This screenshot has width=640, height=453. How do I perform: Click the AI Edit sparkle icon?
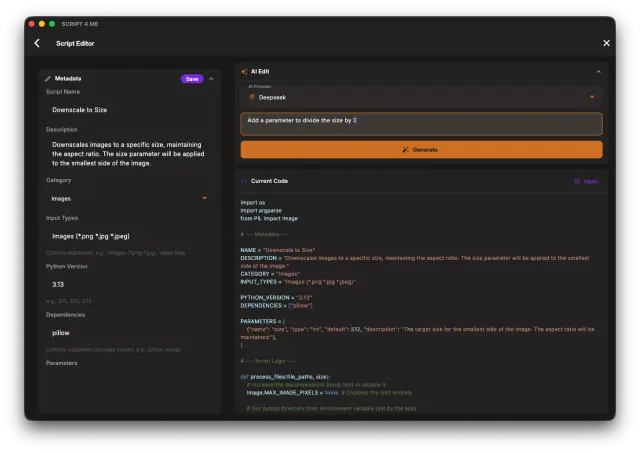pos(244,72)
